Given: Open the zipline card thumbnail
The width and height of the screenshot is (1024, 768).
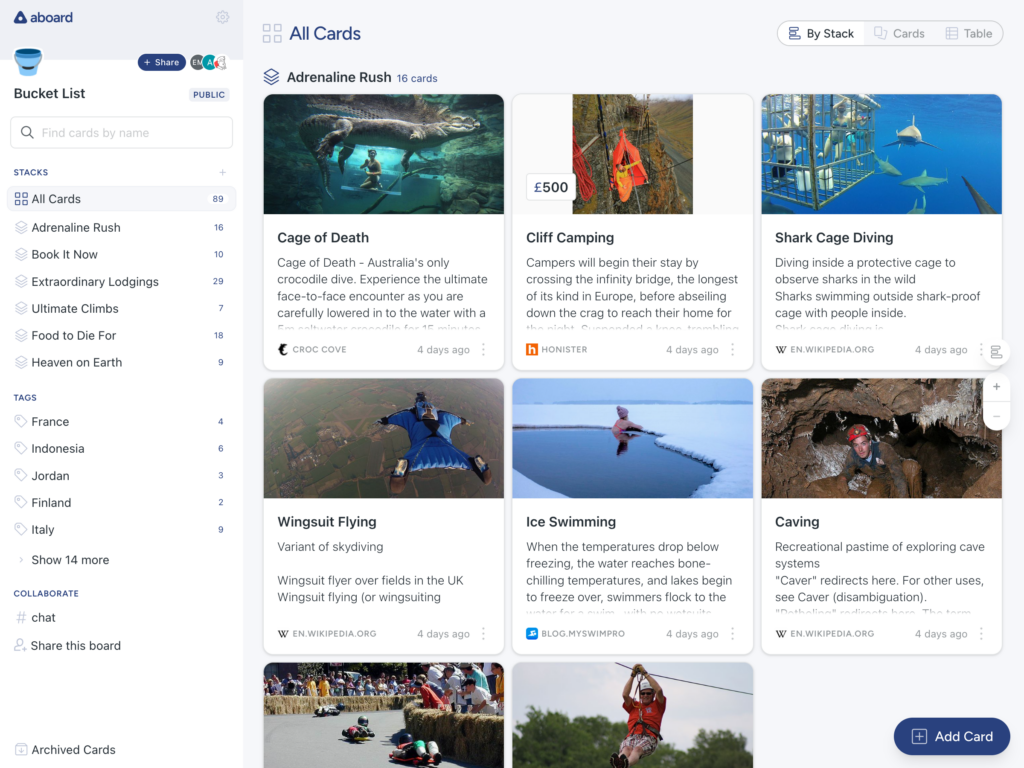Looking at the screenshot, I should [x=632, y=715].
